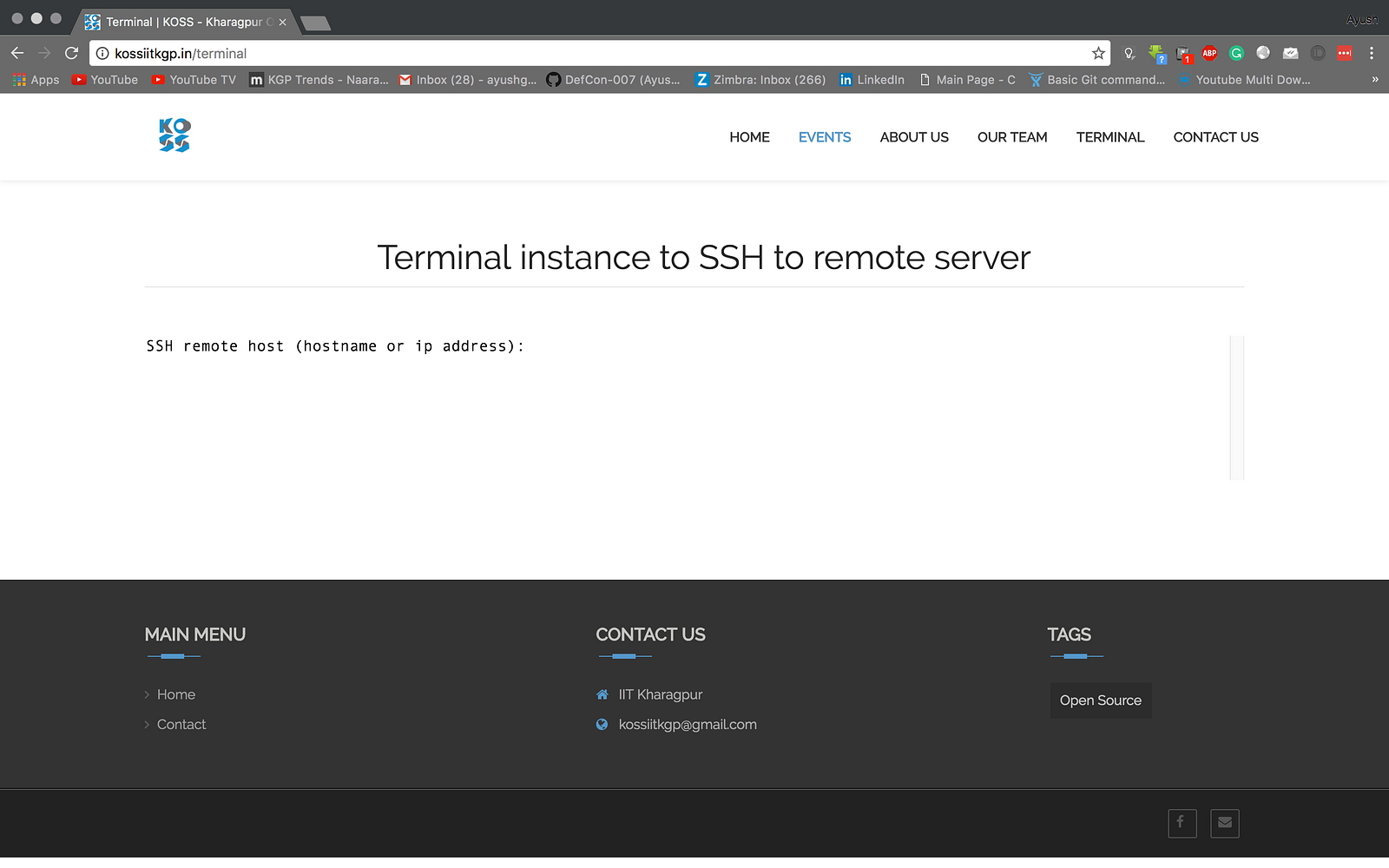The height and width of the screenshot is (868, 1389).
Task: Click the address bar showing kossiitkgp.in/terminal
Action: 599,53
